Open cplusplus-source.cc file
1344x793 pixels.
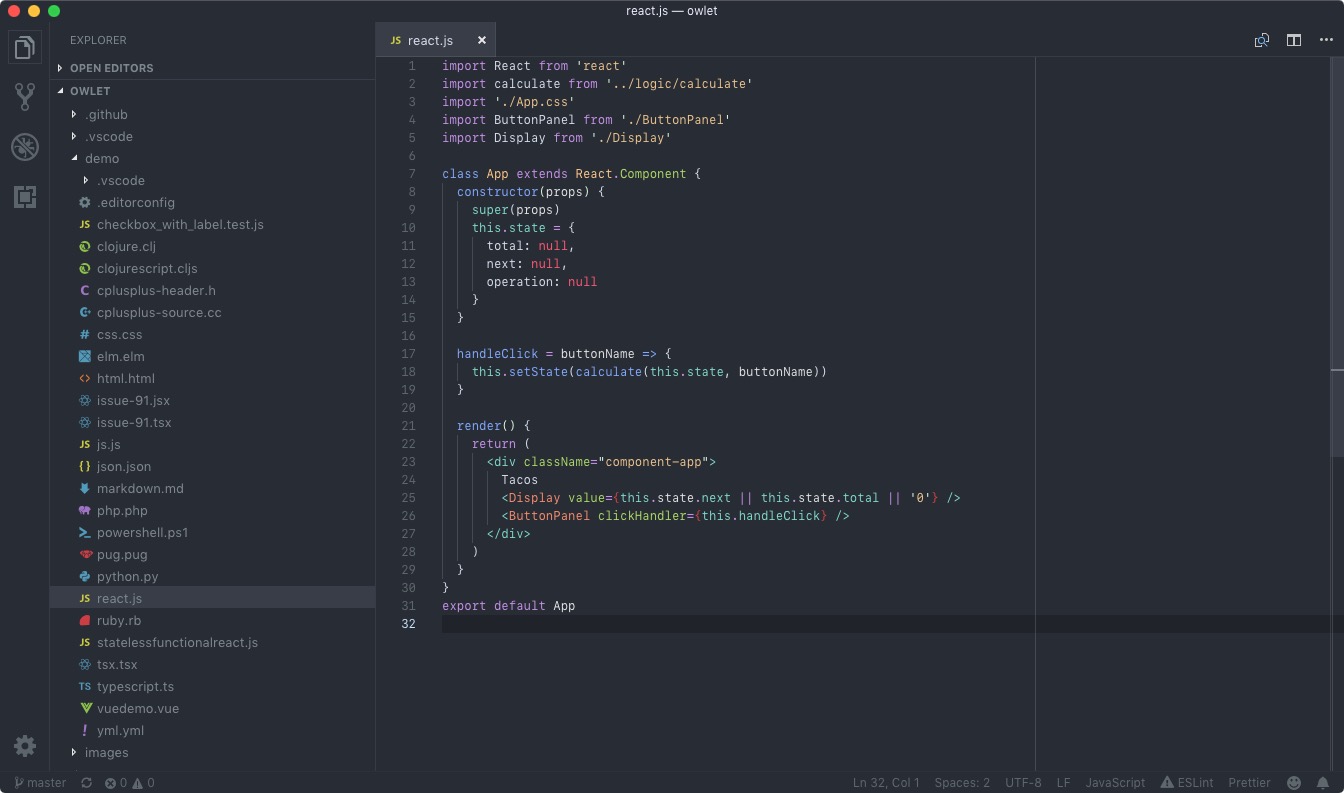pyautogui.click(x=212, y=312)
